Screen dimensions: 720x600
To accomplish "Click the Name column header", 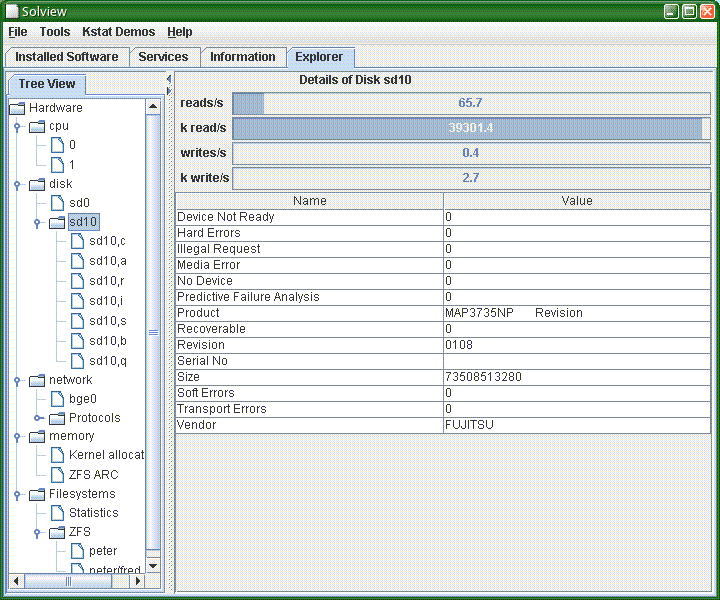I will [310, 201].
